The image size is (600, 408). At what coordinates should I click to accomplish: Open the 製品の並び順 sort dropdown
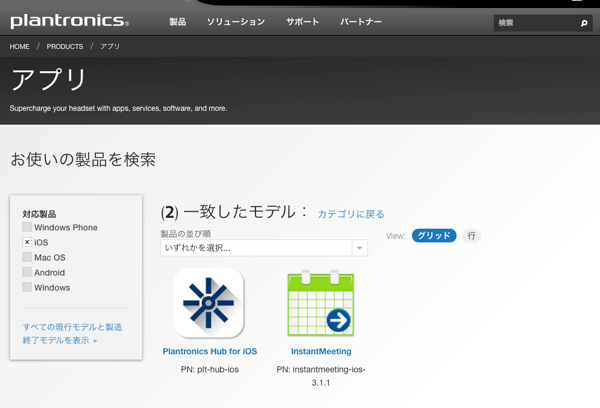[264, 248]
